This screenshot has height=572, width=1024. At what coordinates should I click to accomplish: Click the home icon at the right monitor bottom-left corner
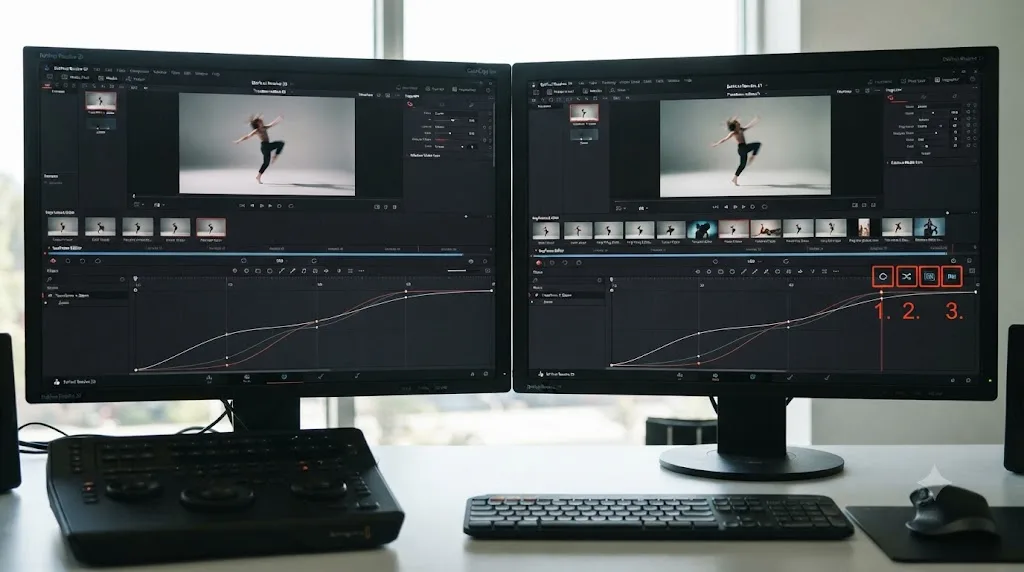click(x=541, y=374)
